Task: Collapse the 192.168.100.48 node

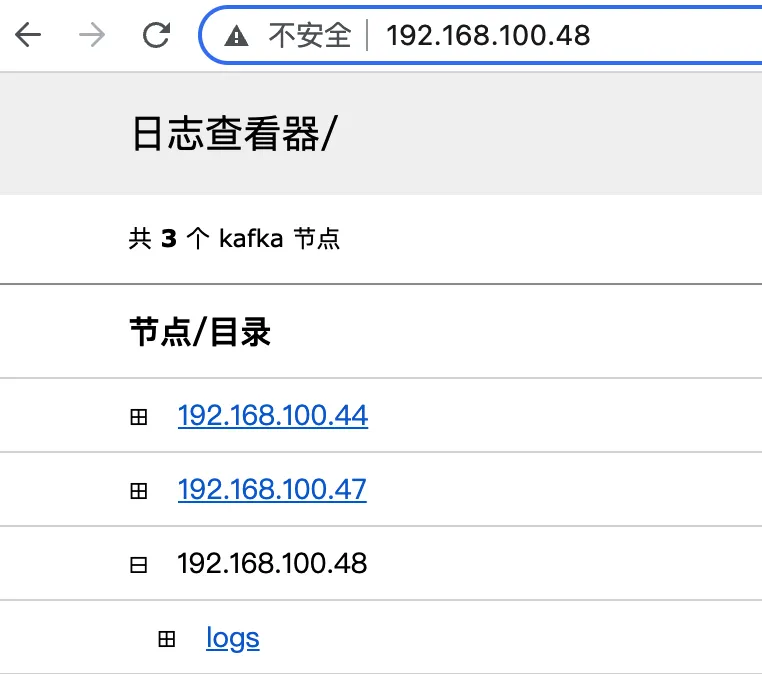Action: tap(139, 565)
